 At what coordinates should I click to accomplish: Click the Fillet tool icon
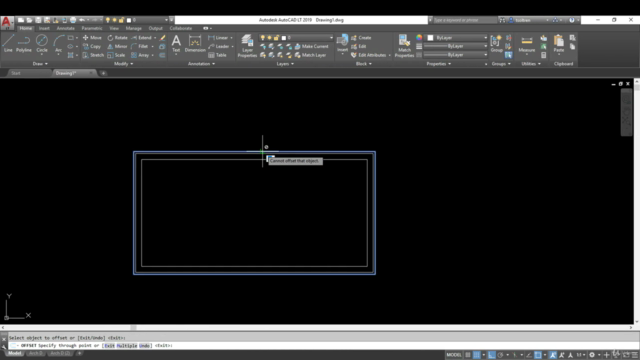coord(134,47)
